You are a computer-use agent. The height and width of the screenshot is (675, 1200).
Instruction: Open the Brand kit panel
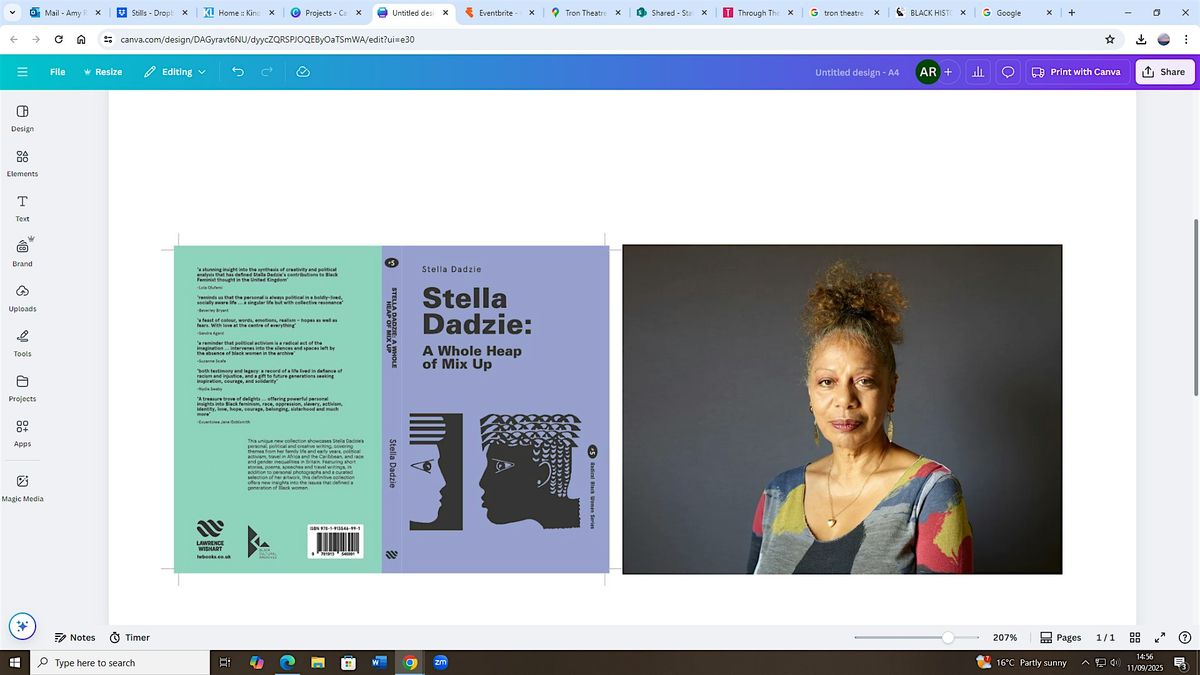coord(22,252)
